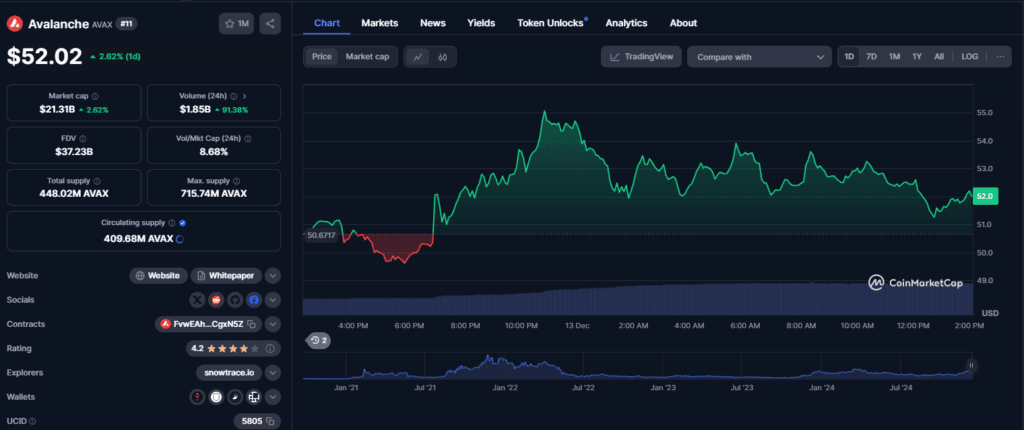Share Avalanche page via share icon
The width and height of the screenshot is (1024, 430).
coord(270,24)
